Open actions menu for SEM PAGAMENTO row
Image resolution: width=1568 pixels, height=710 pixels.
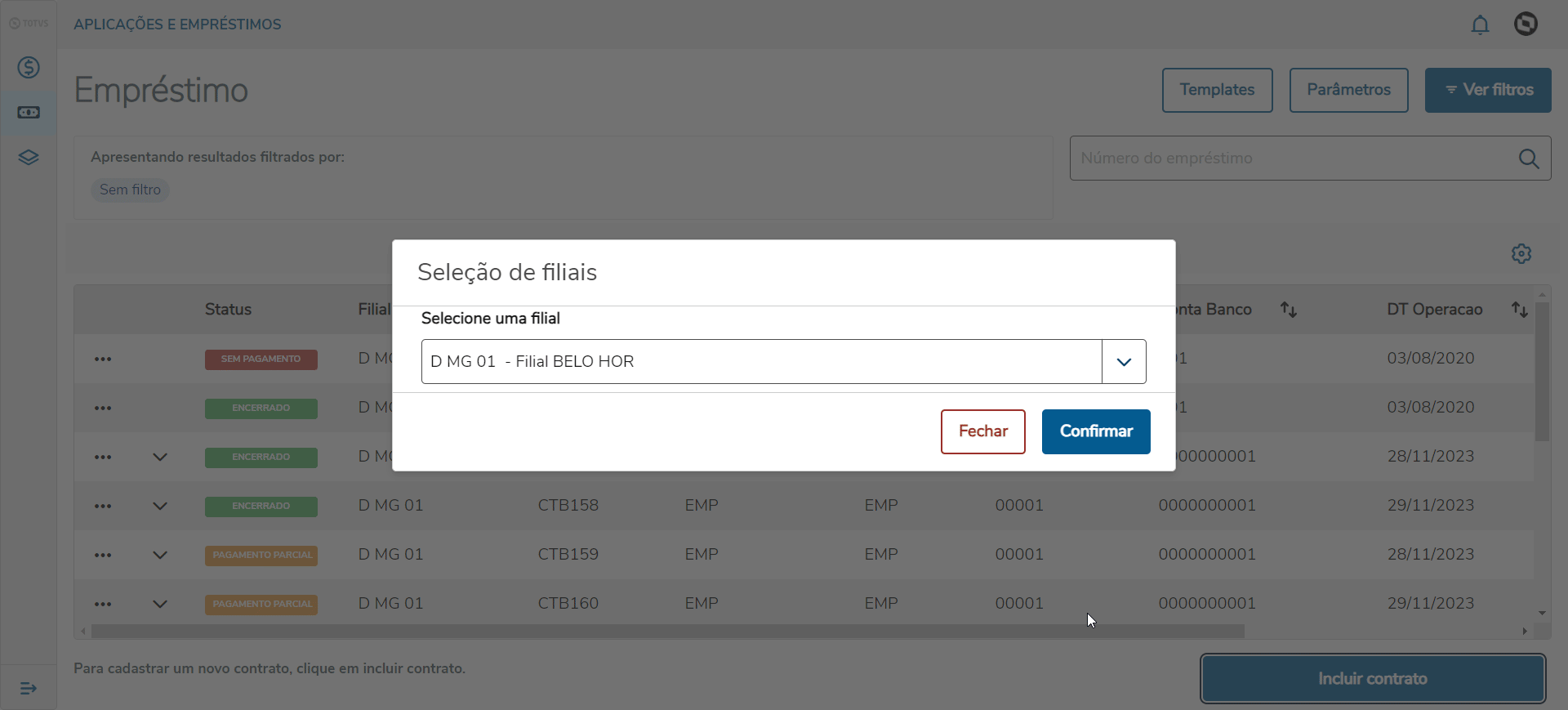point(103,359)
